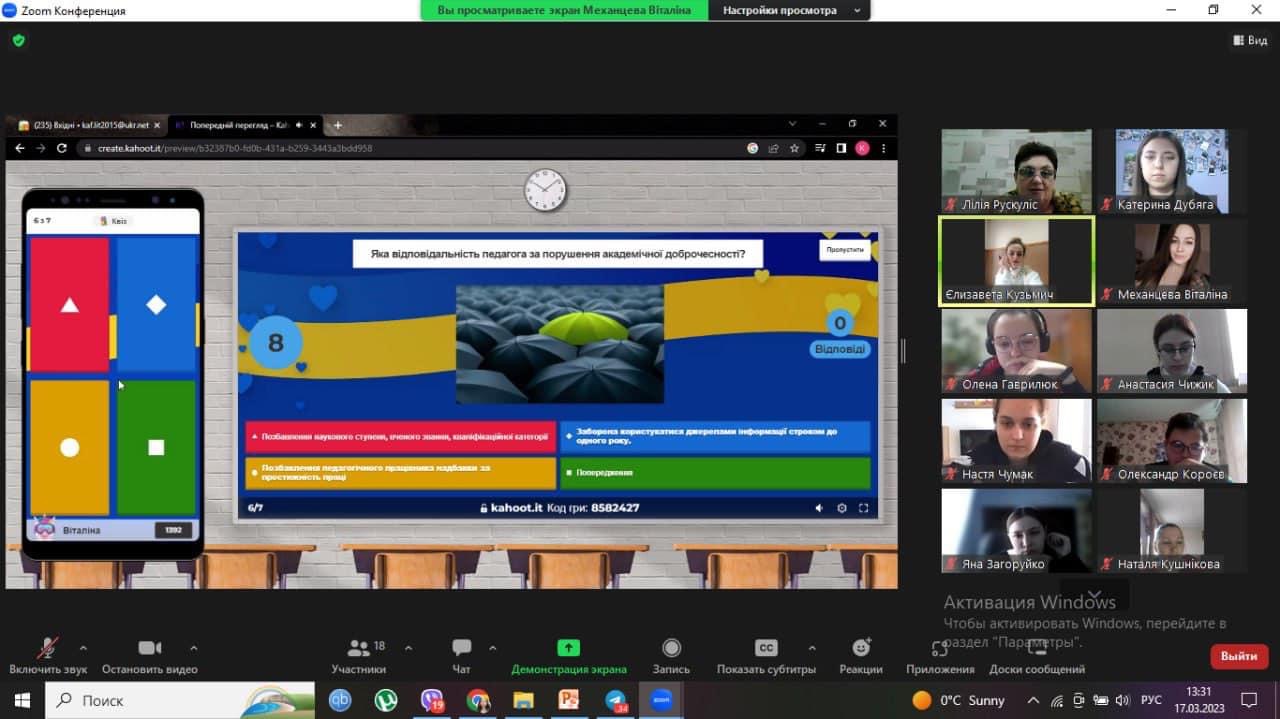1280x719 pixels.
Task: Switch input language РУС
Action: click(1152, 700)
